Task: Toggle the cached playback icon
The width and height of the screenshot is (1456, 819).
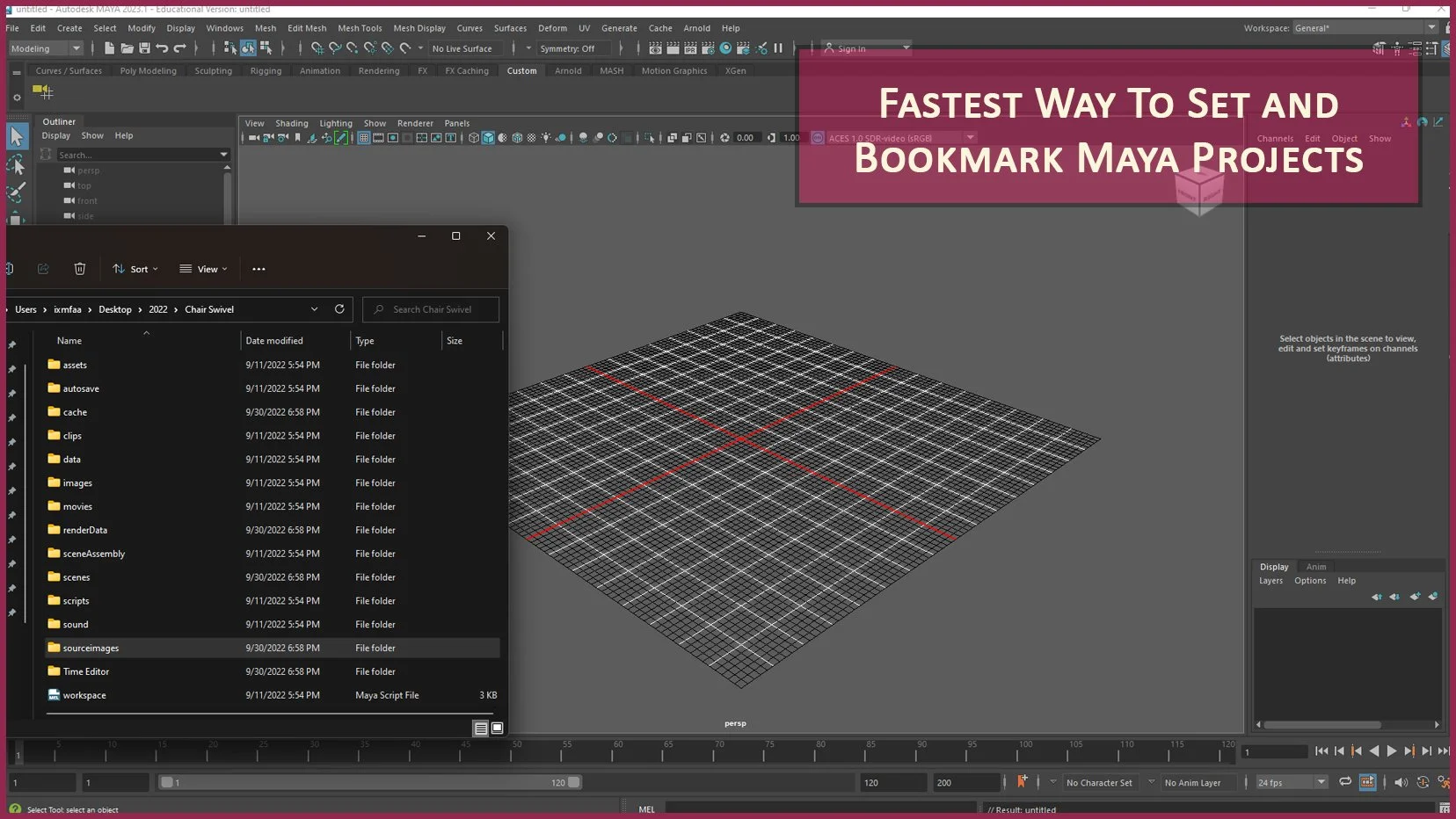Action: click(1367, 782)
